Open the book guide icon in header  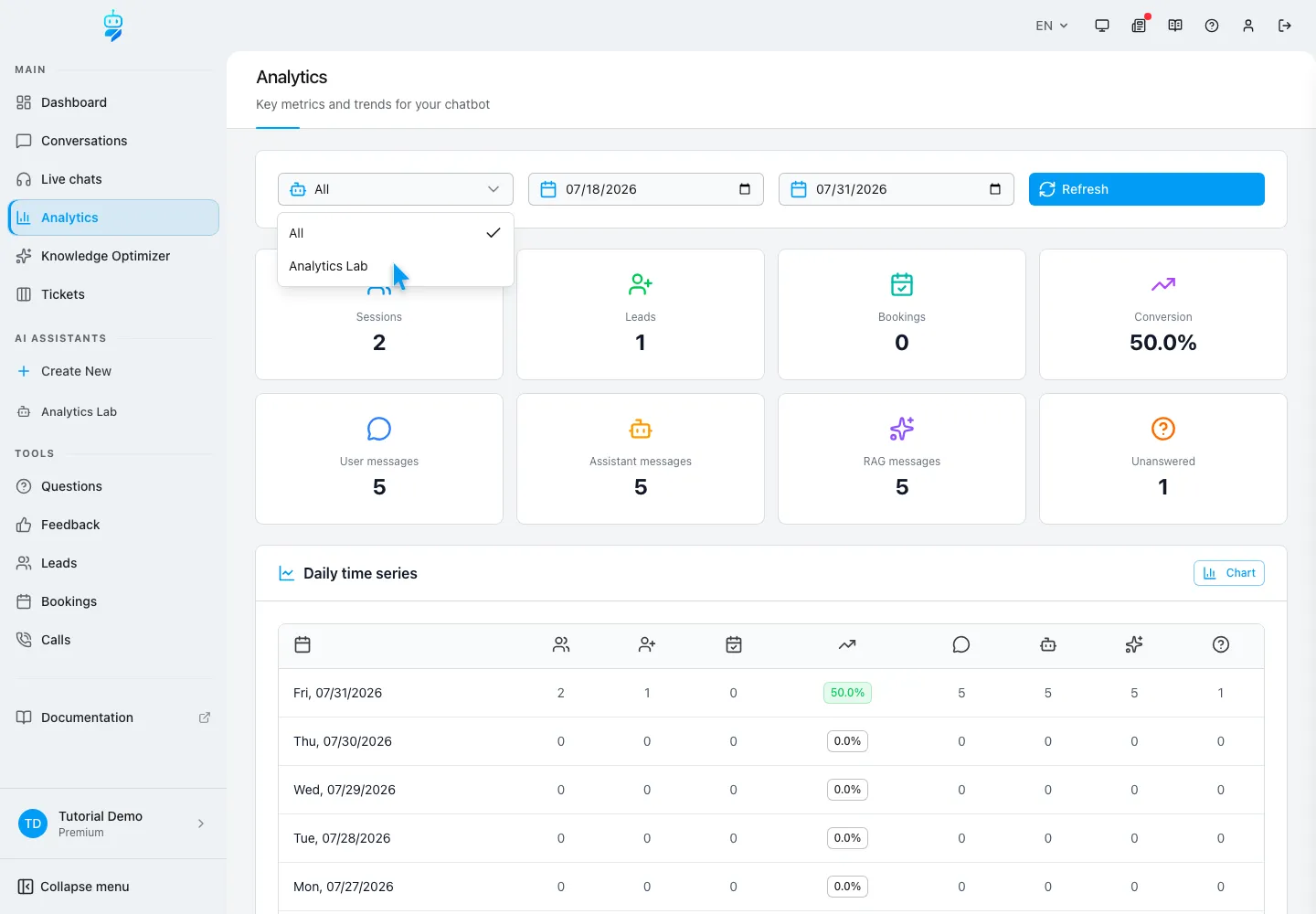pyautogui.click(x=1175, y=26)
